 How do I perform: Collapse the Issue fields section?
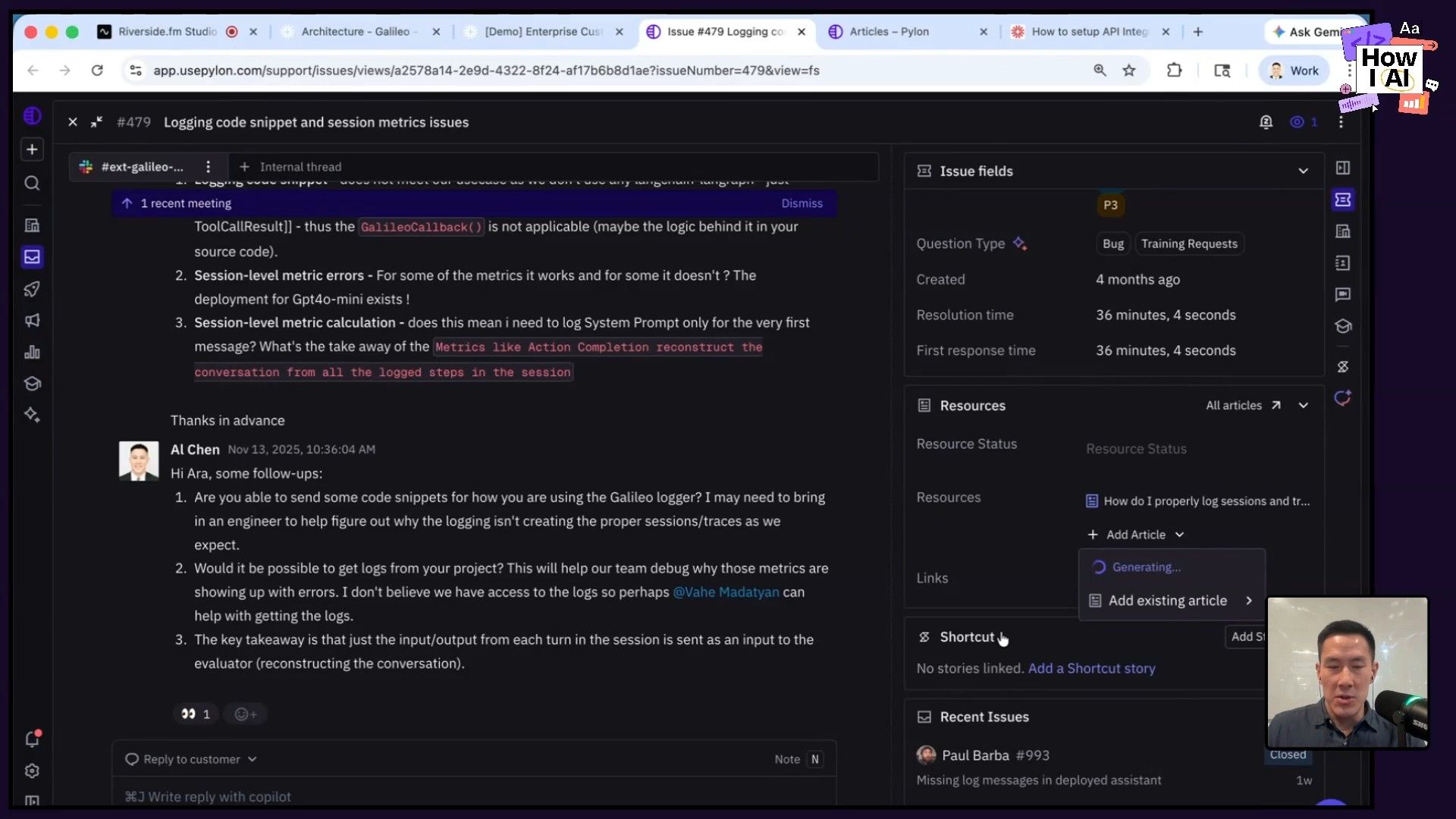coord(1304,171)
